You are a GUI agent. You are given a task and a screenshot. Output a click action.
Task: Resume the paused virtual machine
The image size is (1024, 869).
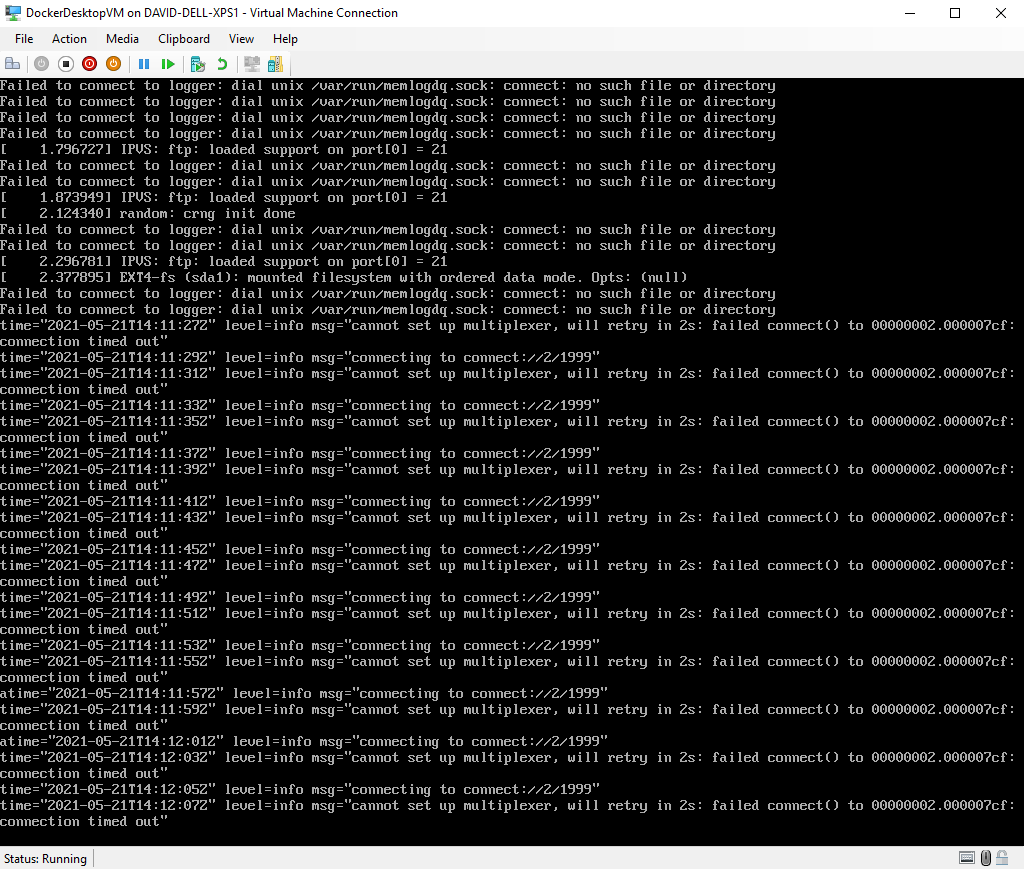pos(167,63)
